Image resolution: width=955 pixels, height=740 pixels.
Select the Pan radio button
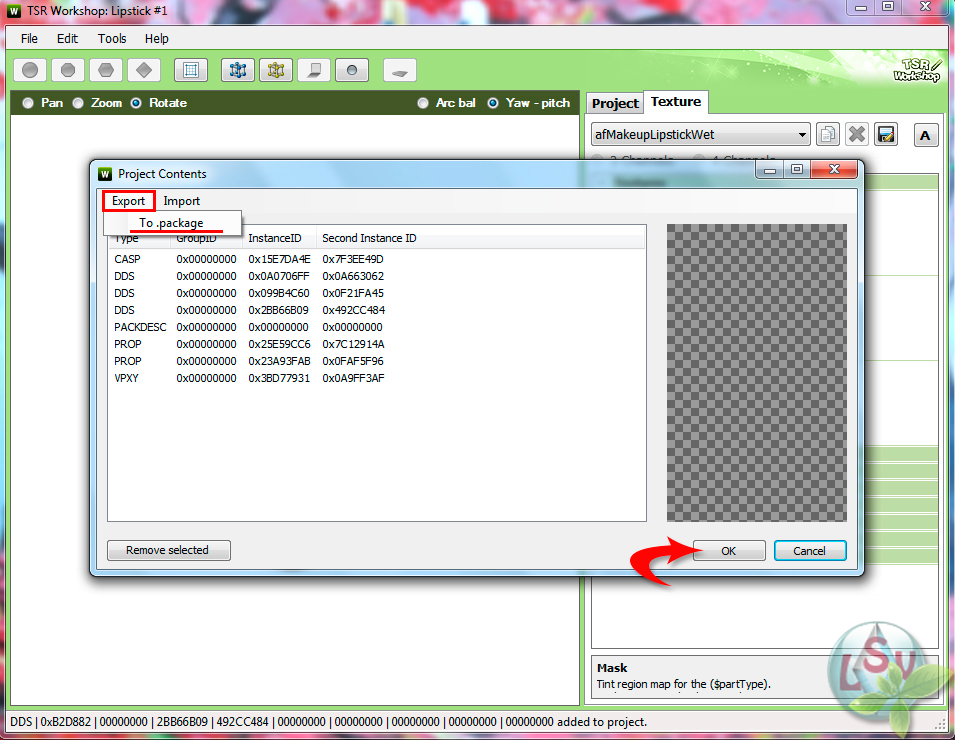(28, 103)
